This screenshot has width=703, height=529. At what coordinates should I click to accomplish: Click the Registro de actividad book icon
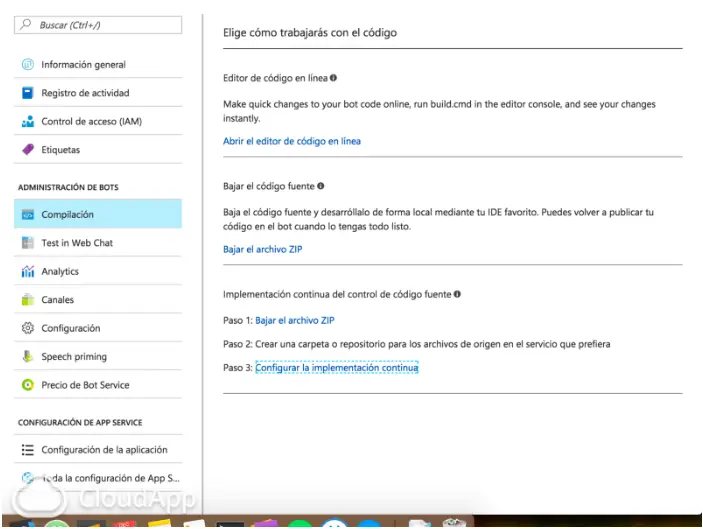tap(28, 93)
